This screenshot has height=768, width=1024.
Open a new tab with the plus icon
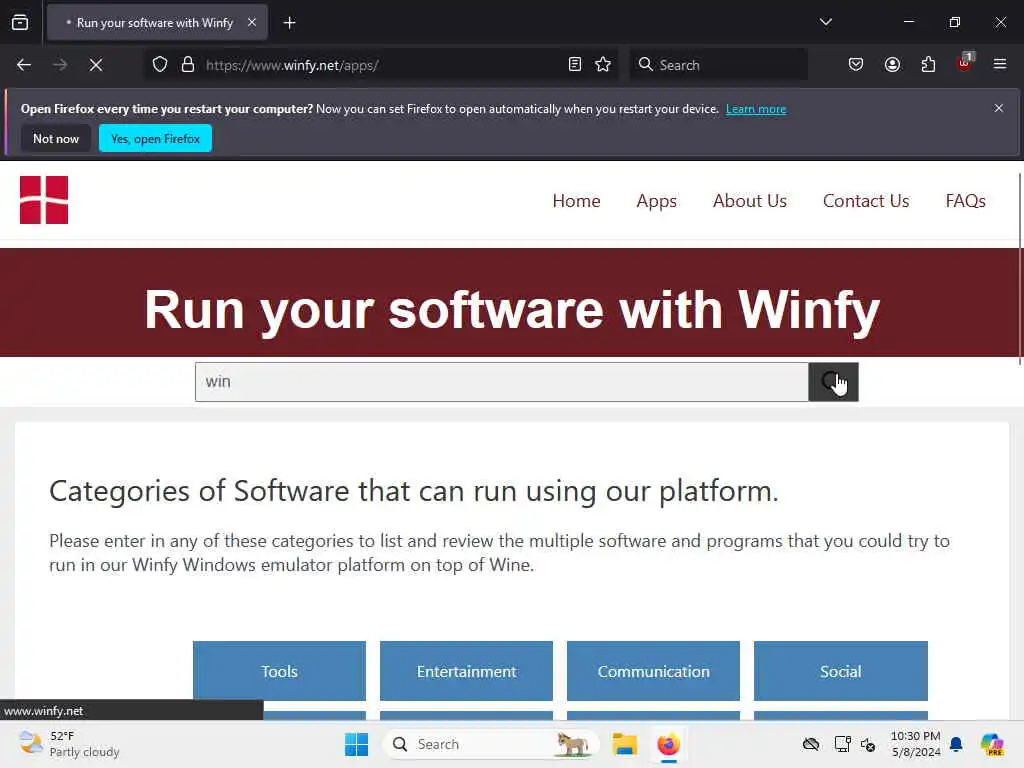tap(289, 23)
